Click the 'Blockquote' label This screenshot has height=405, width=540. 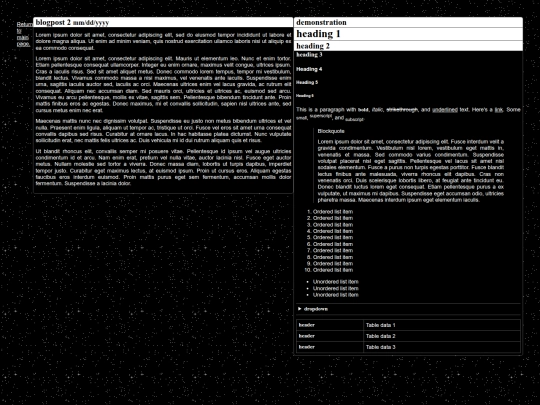pos(331,131)
